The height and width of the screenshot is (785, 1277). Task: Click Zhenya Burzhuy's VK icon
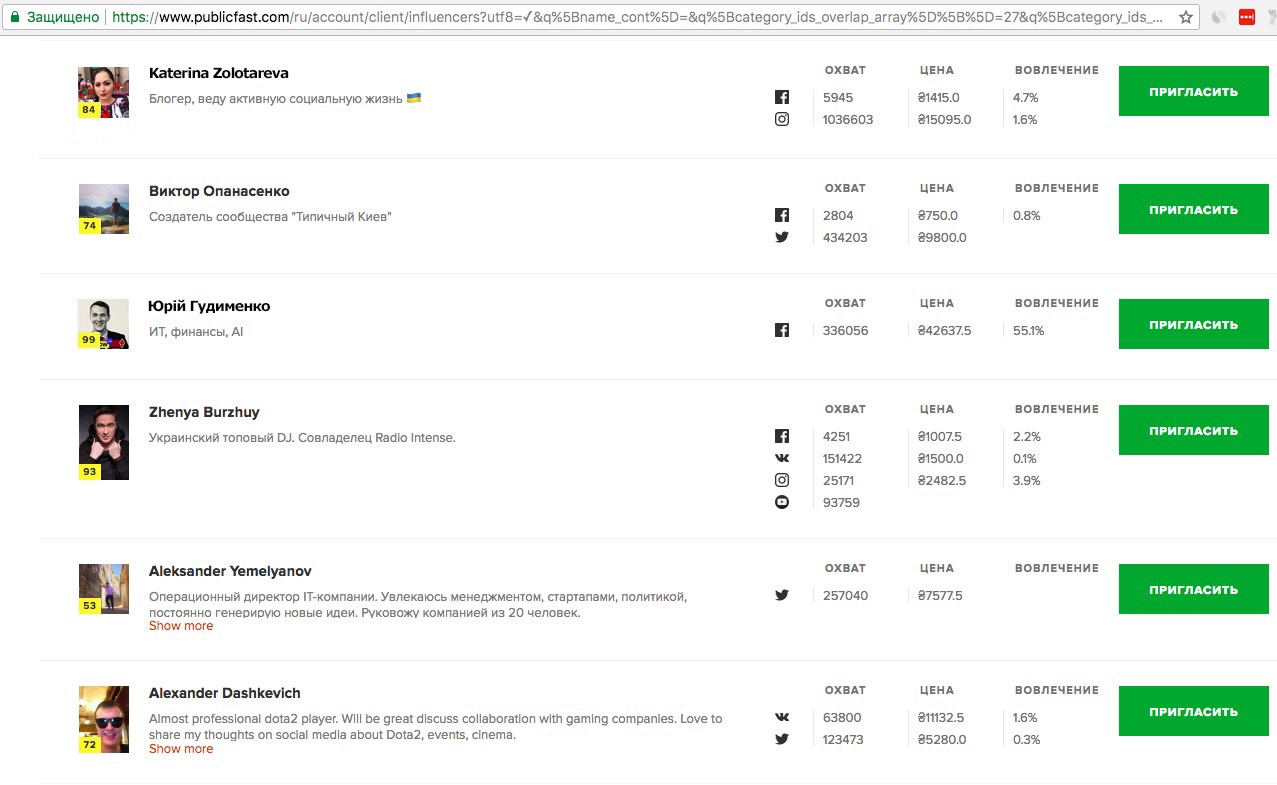tap(782, 458)
